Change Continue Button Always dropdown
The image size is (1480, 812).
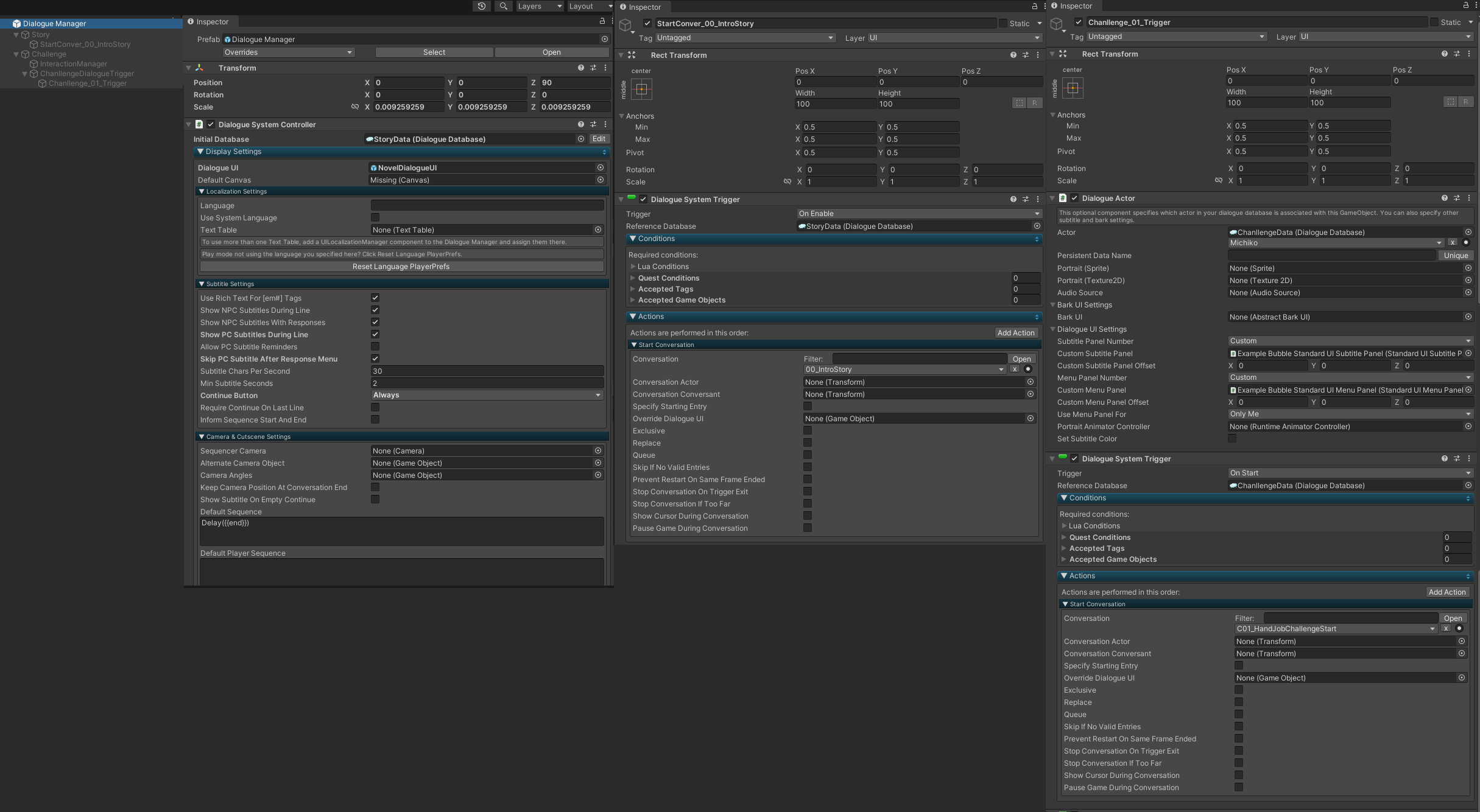click(x=487, y=395)
